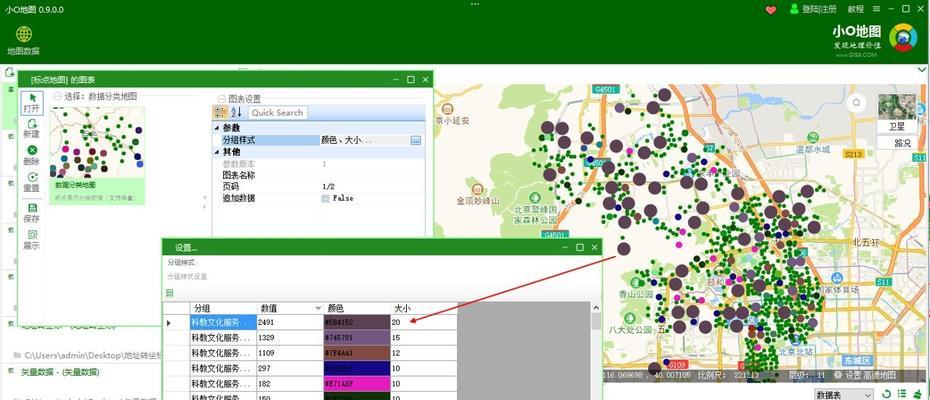Click the Quick Search field
The height and width of the screenshot is (400, 930).
(x=277, y=113)
